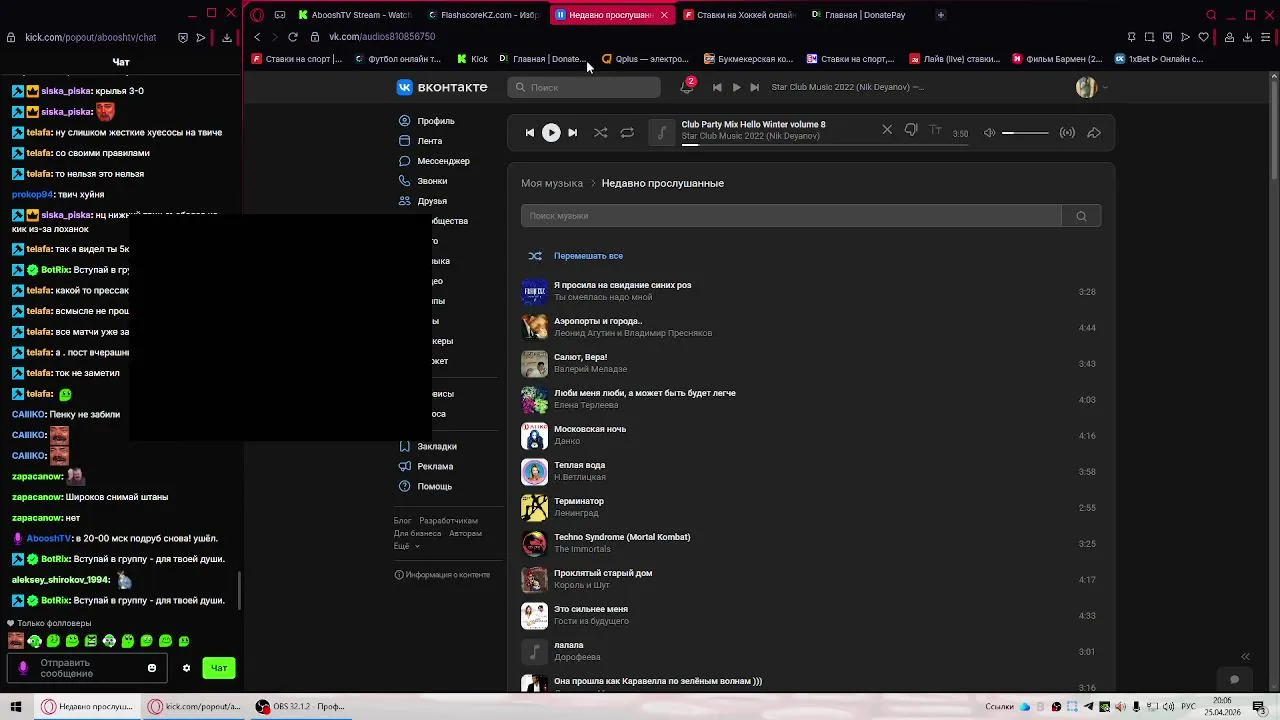Click the music search magnifier button
The height and width of the screenshot is (720, 1280).
pyautogui.click(x=1081, y=216)
